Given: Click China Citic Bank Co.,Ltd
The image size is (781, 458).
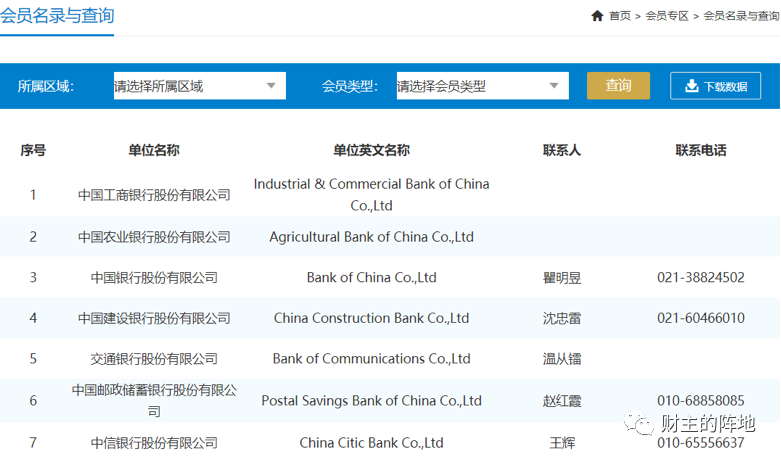Looking at the screenshot, I should pos(372,443).
